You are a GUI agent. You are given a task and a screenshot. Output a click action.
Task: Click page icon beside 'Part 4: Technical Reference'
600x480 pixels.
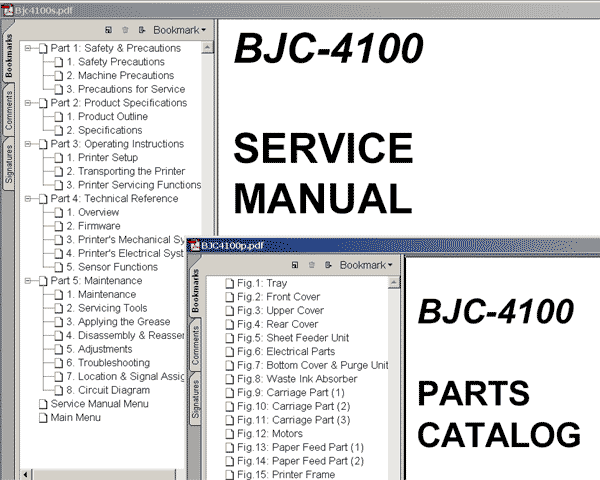point(43,199)
